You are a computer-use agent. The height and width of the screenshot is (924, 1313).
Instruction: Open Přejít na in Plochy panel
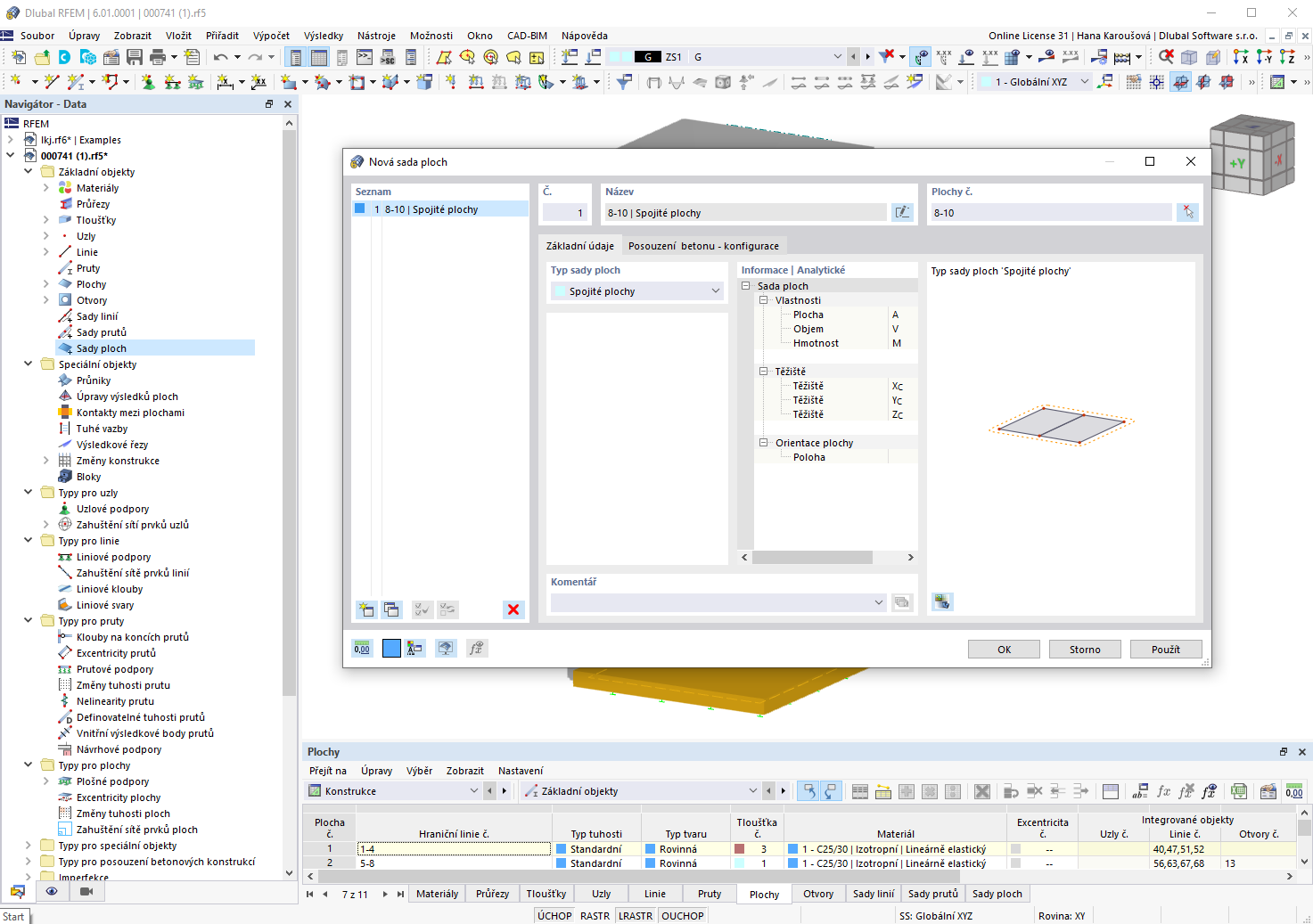[328, 771]
